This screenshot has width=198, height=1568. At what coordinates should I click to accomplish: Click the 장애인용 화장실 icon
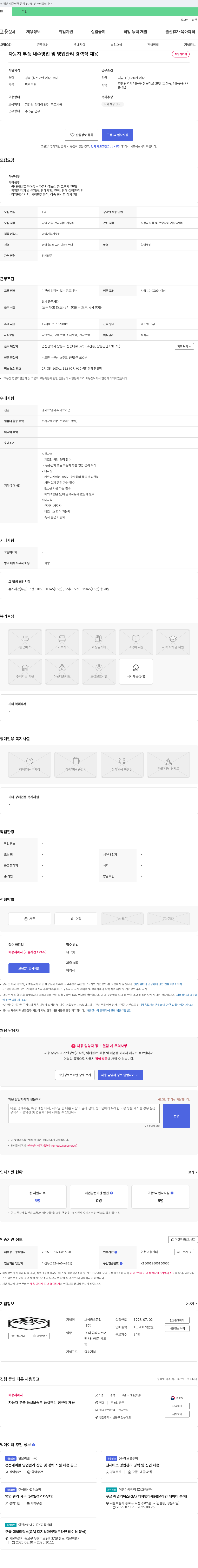[x=122, y=764]
